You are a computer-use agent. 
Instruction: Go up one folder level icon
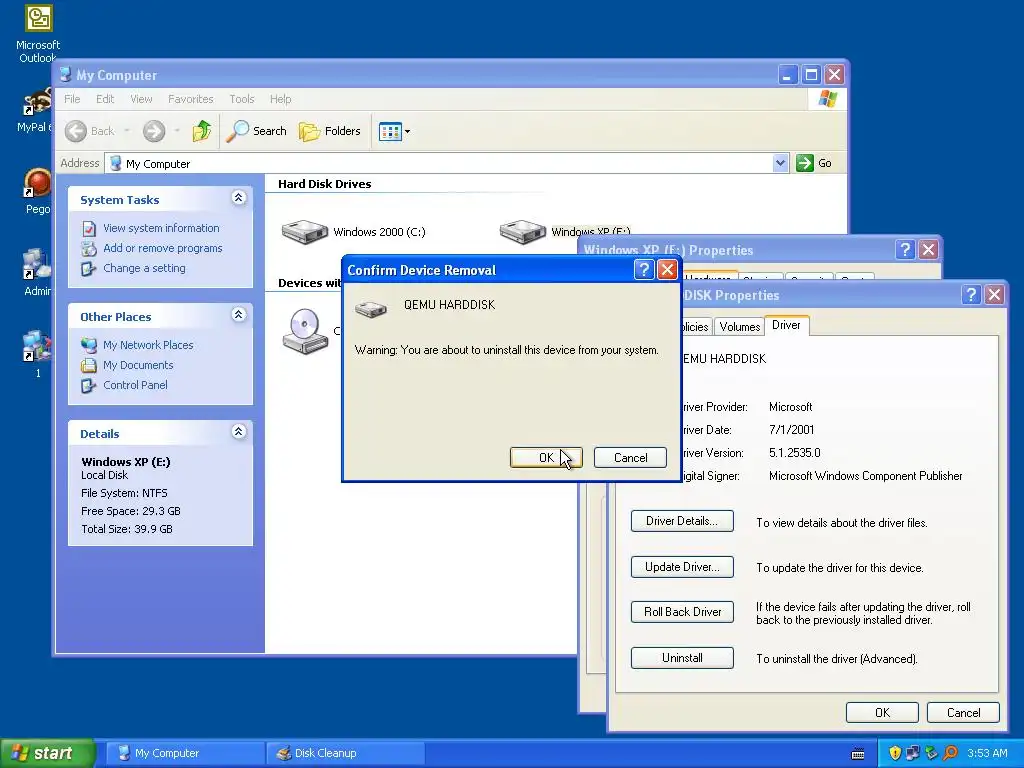coord(202,131)
